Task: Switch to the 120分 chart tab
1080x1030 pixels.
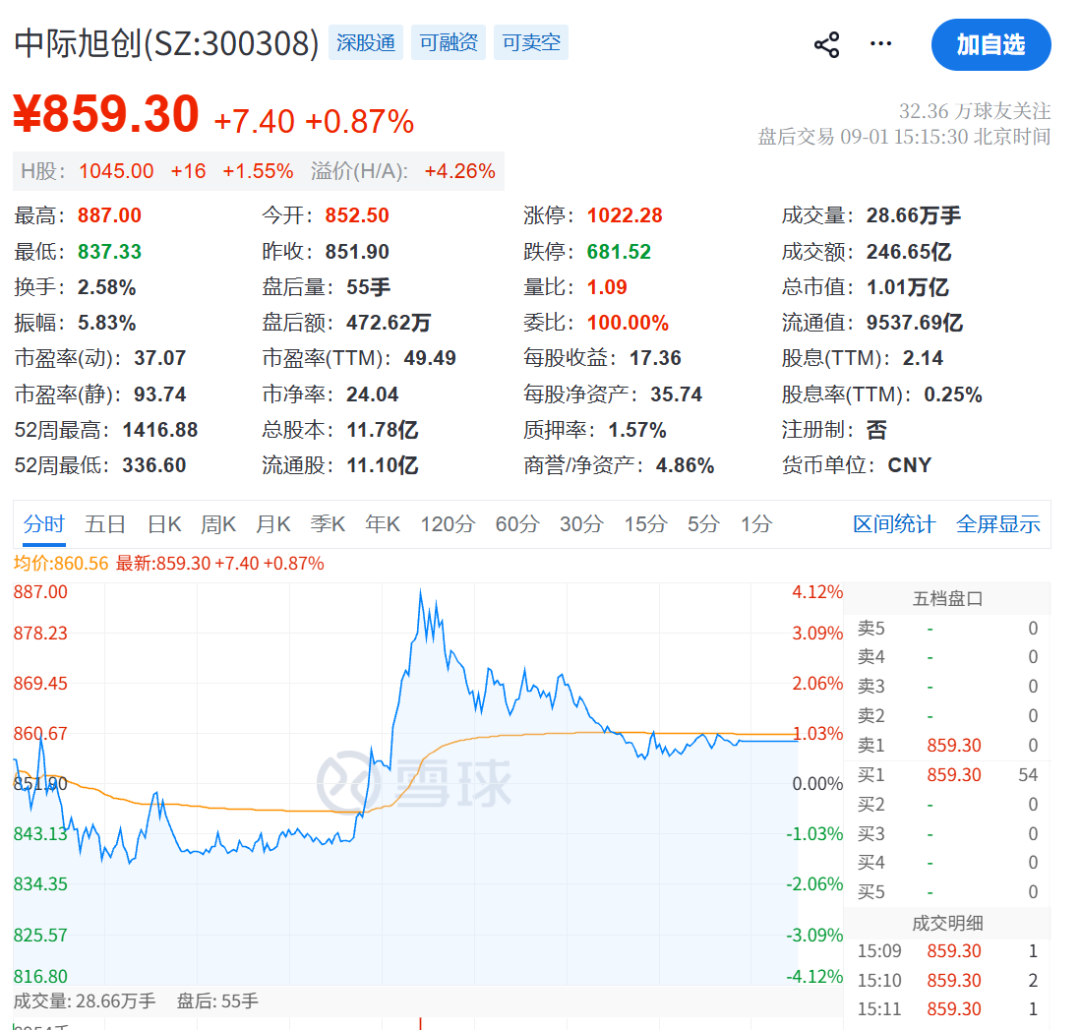Action: point(448,524)
